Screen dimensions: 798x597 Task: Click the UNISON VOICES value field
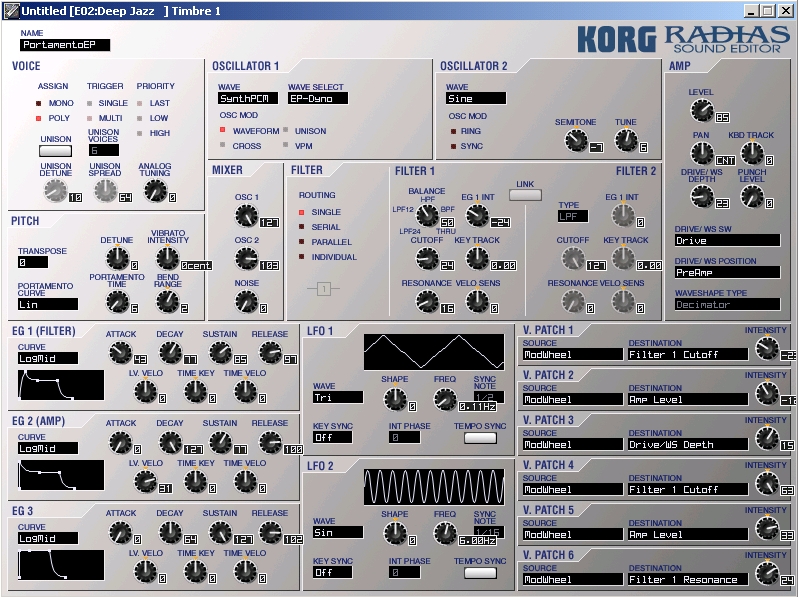pos(104,150)
